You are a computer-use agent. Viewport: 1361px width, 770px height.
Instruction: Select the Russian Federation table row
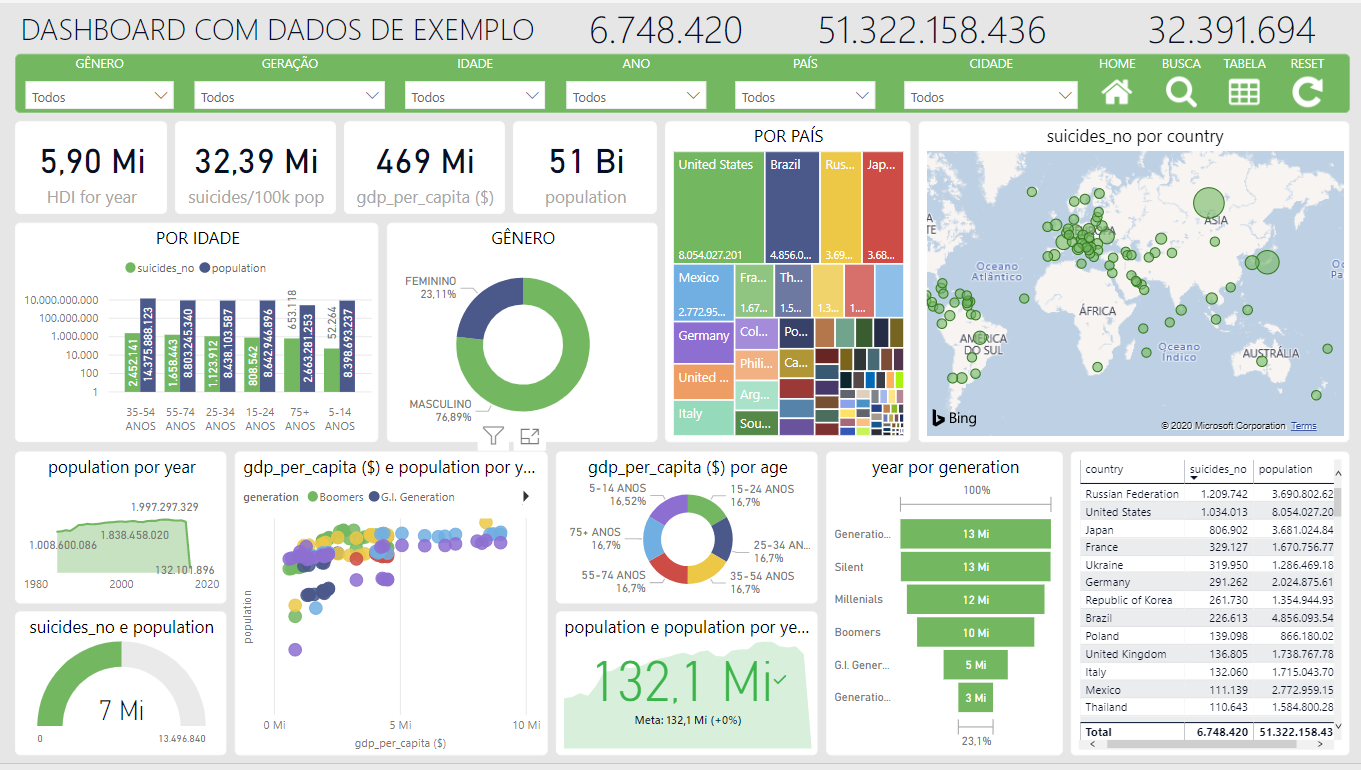tap(1209, 494)
